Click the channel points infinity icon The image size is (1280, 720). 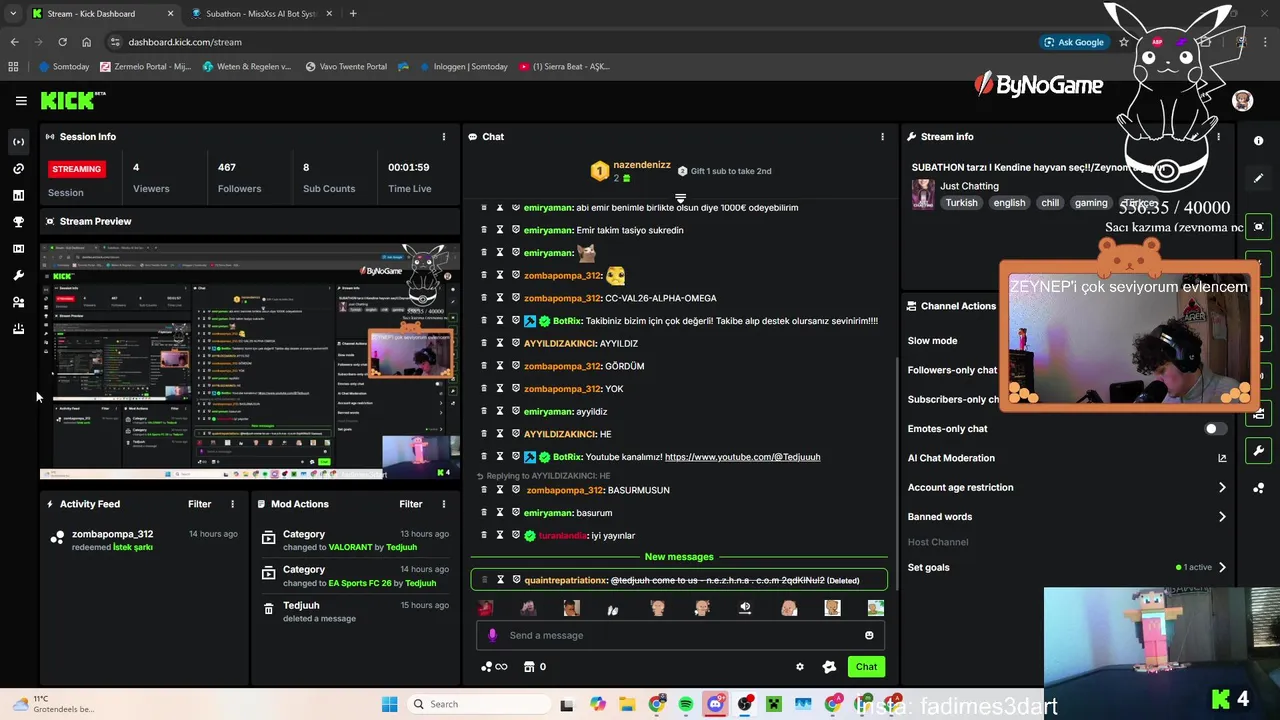coord(494,667)
